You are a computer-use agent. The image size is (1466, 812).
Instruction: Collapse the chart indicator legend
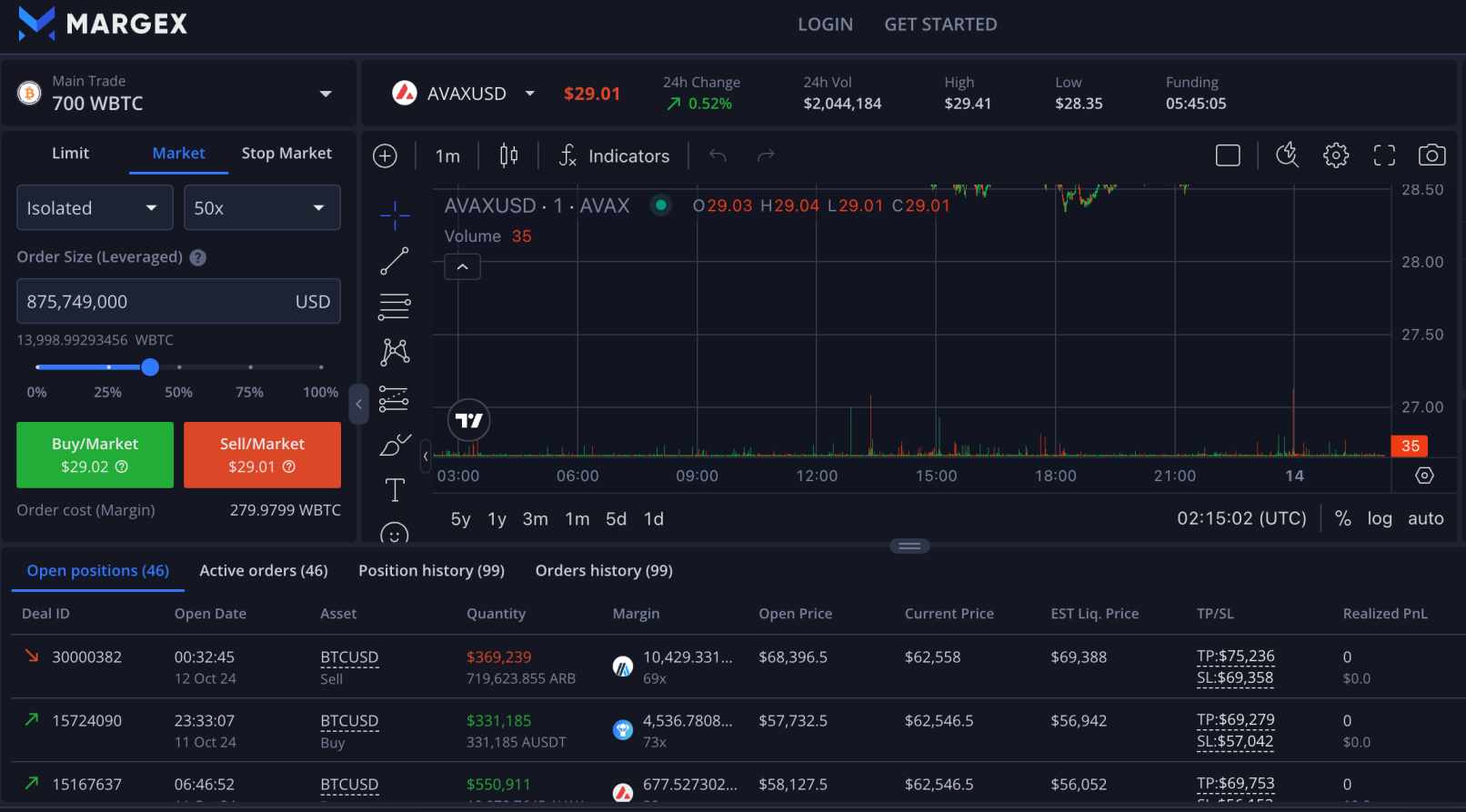point(462,266)
